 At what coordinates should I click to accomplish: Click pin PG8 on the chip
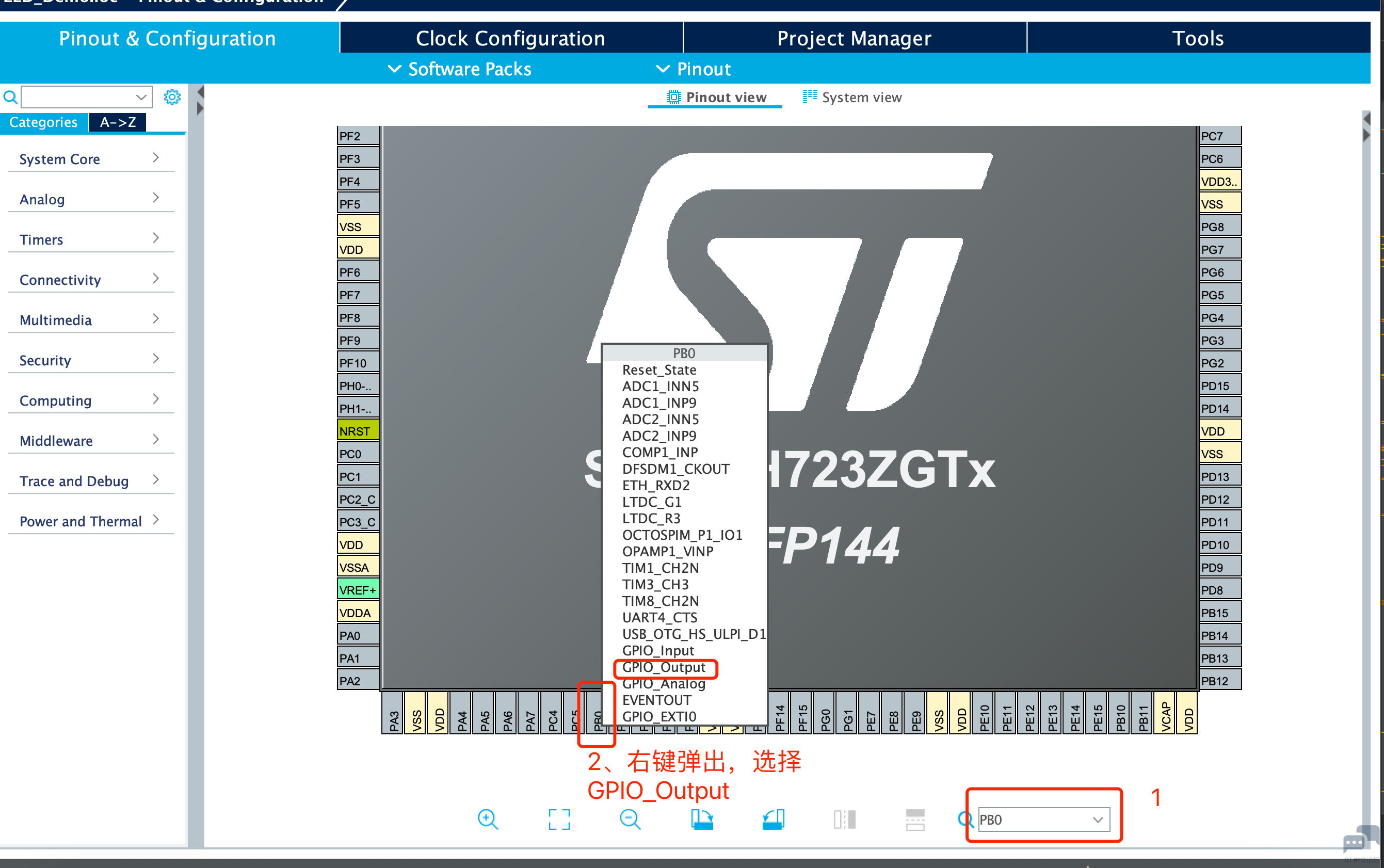click(x=1220, y=226)
